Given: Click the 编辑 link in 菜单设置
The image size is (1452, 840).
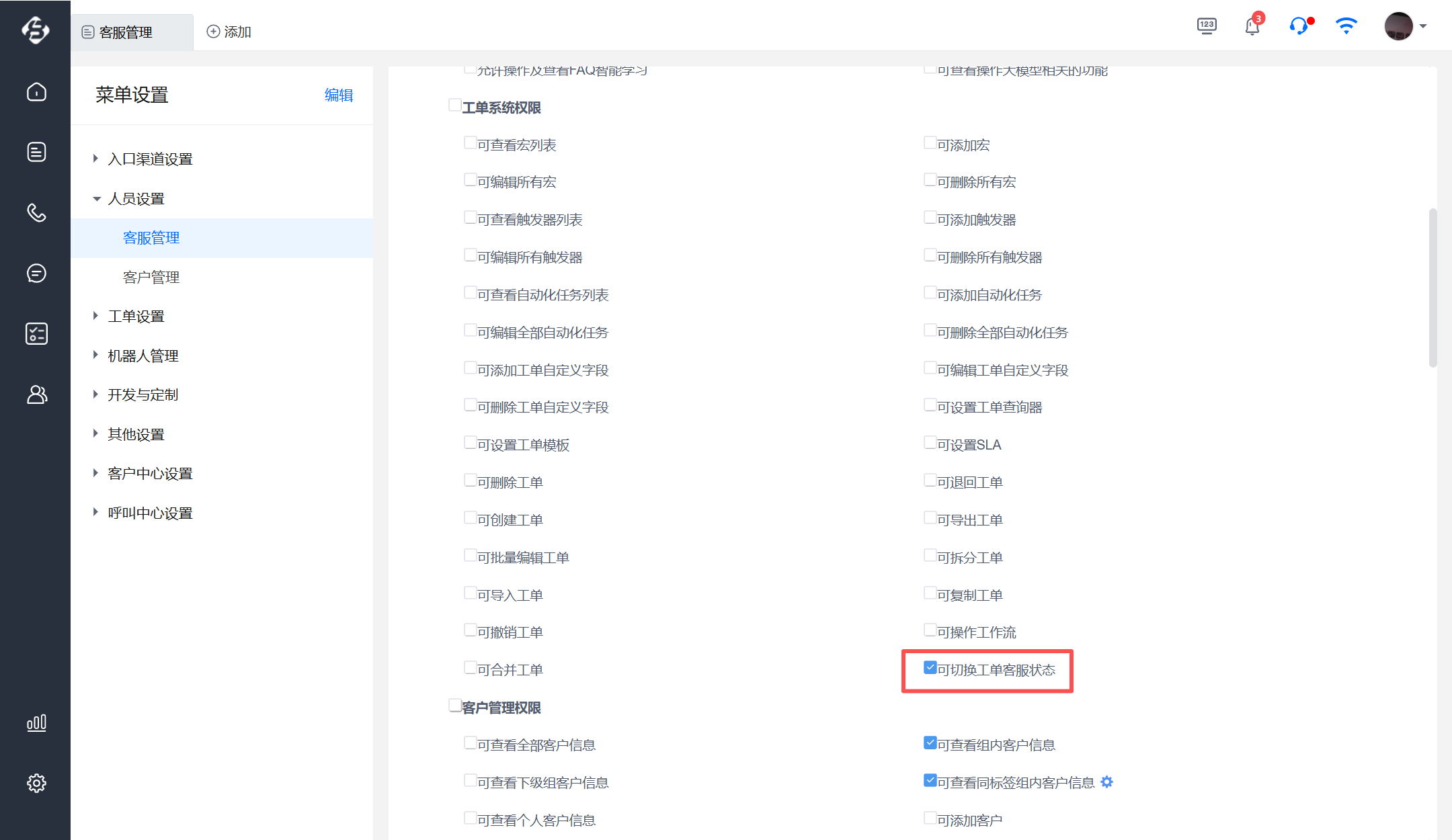Looking at the screenshot, I should coord(338,95).
